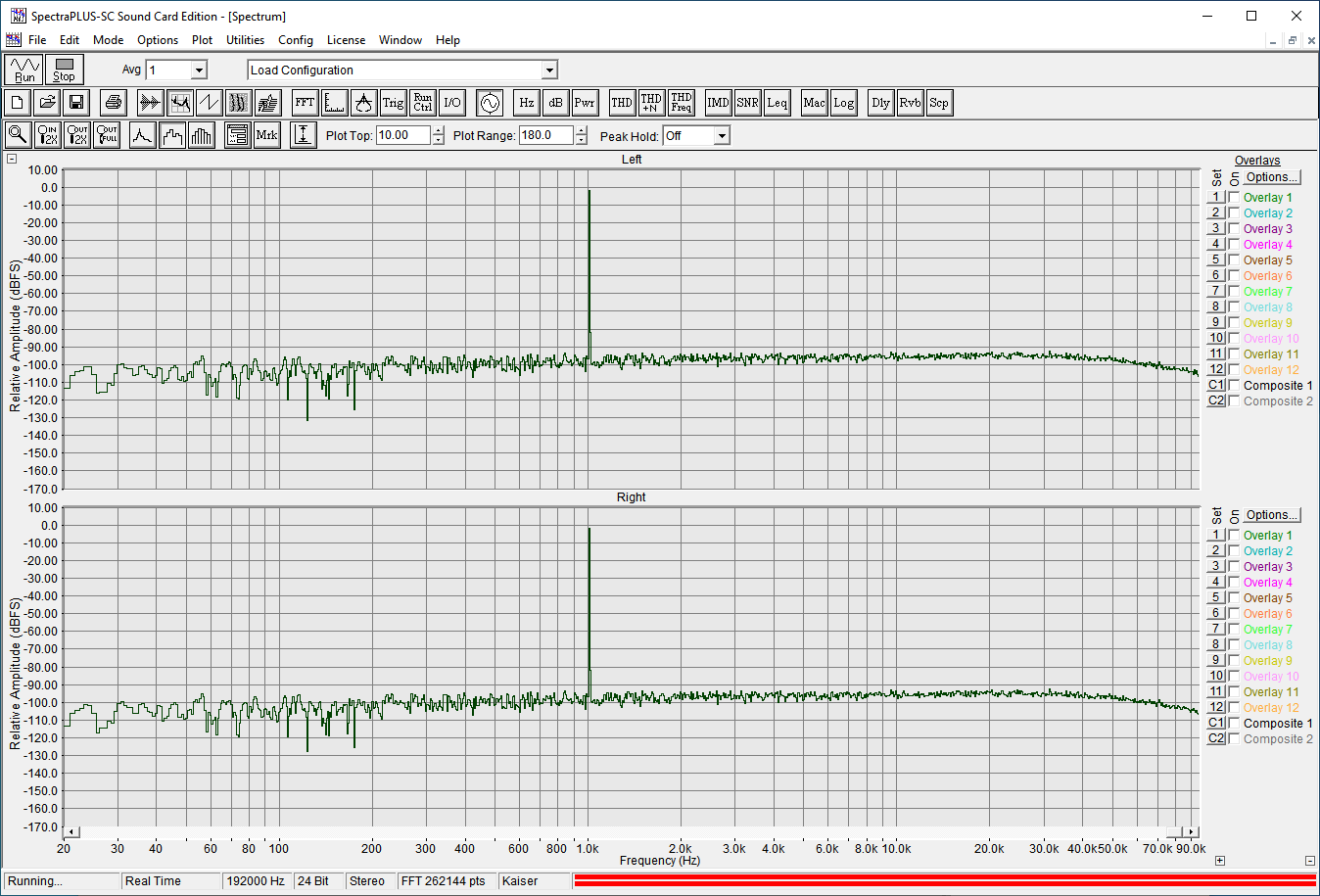
Task: Open the THD+N measurement tool
Action: pos(651,103)
